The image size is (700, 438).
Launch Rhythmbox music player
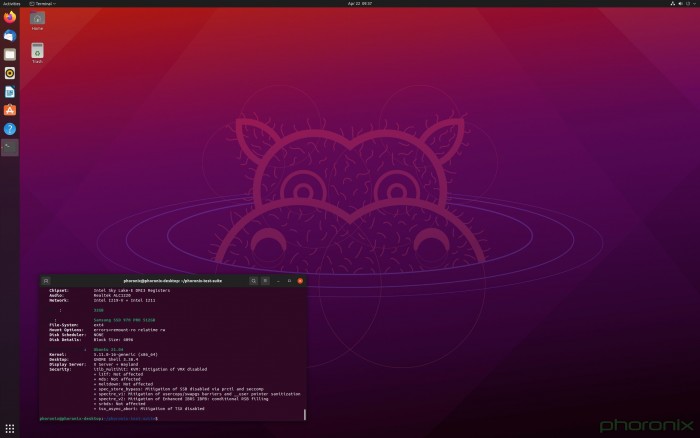(x=9, y=73)
